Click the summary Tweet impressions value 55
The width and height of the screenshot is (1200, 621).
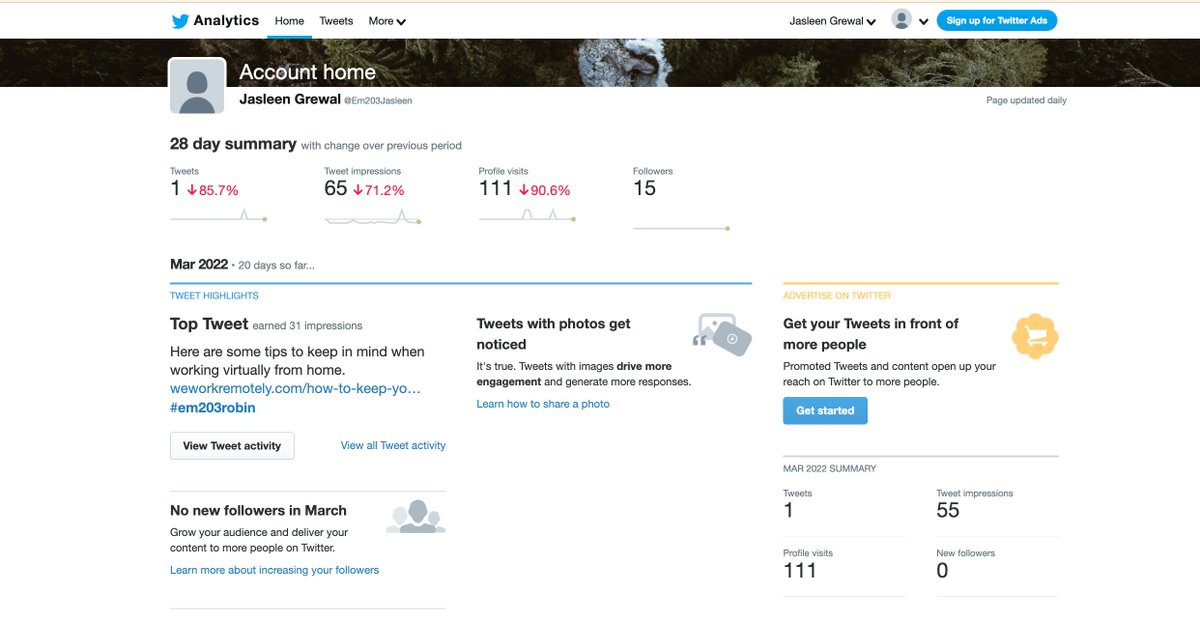click(948, 510)
